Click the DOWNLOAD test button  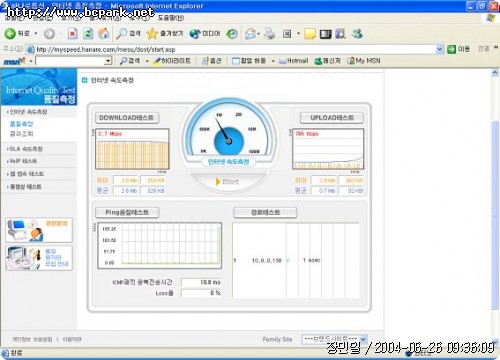click(127, 118)
